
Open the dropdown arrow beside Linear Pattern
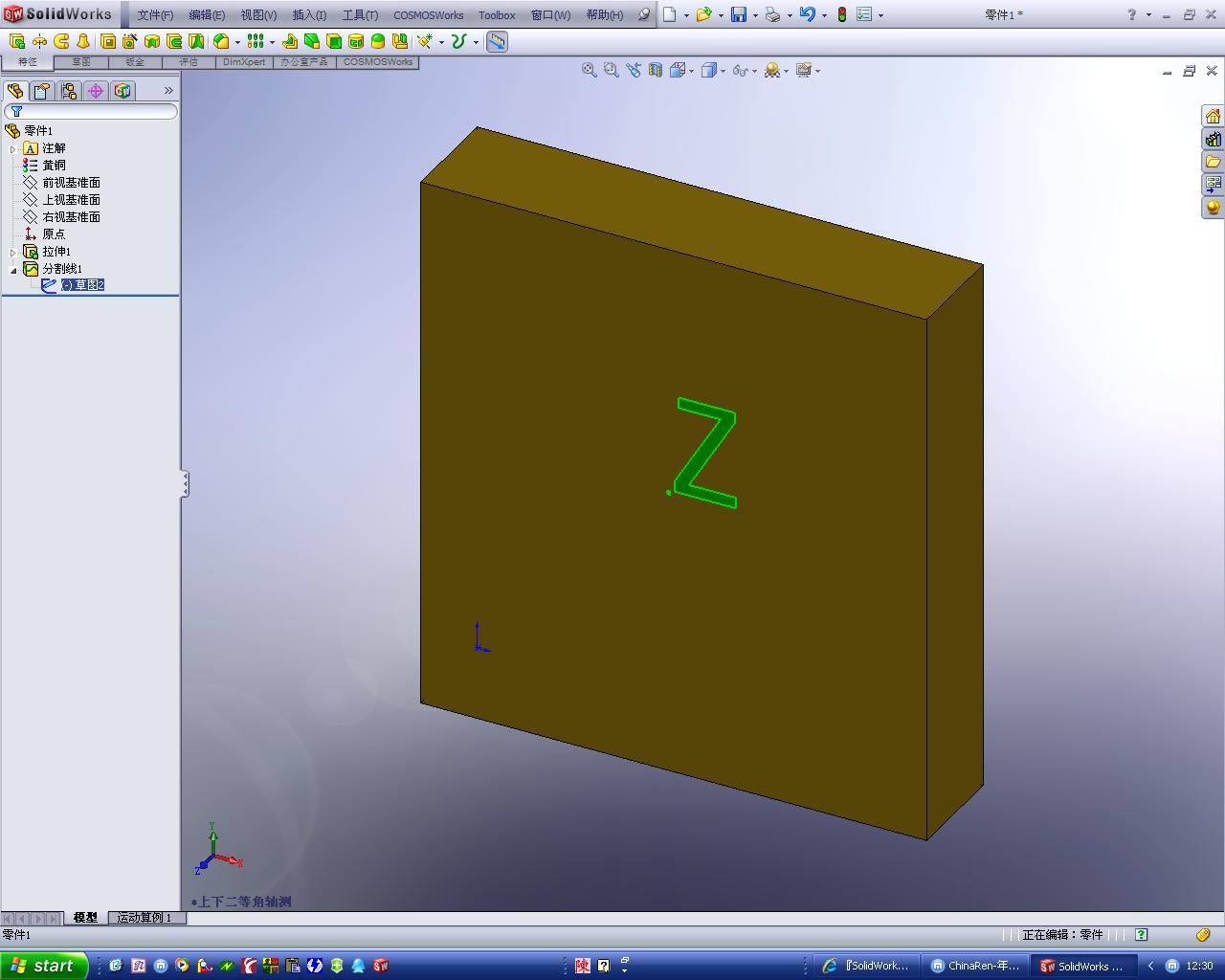[272, 42]
